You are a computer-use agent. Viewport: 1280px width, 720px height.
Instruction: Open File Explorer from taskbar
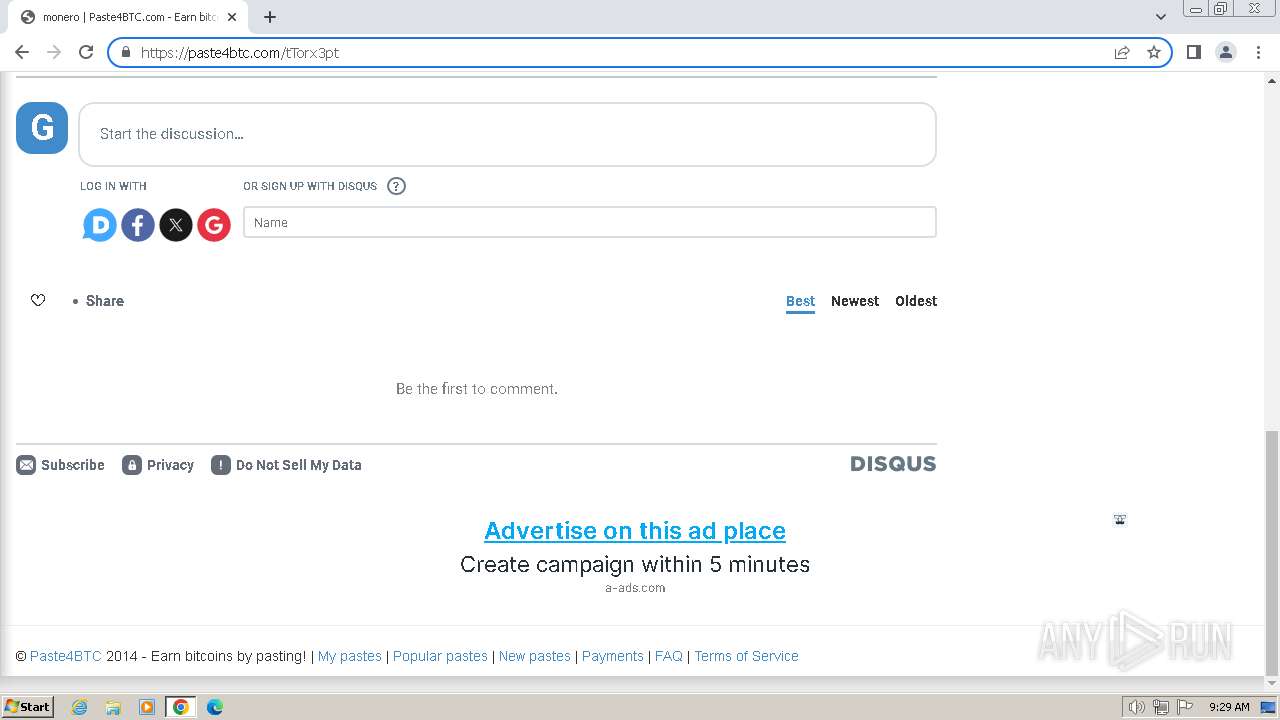pos(113,707)
